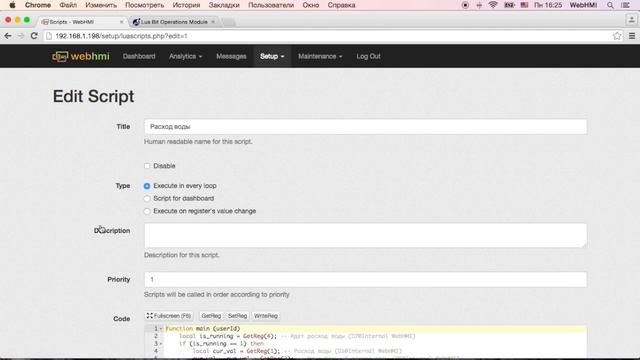Screen dimensions: 640x360
Task: Click the Fullscreen (F8) button
Action: [x=169, y=316]
